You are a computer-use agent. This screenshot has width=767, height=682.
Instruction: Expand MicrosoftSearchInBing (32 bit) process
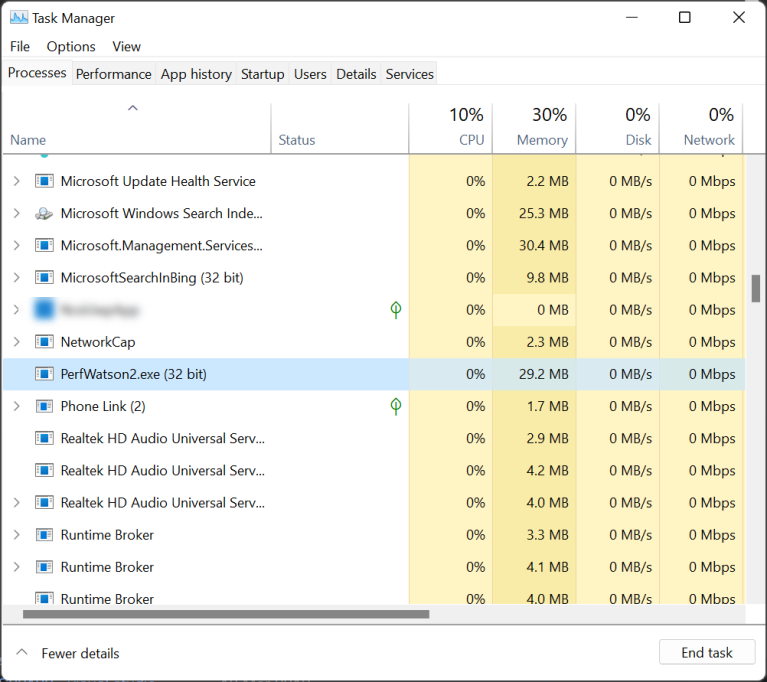point(17,278)
